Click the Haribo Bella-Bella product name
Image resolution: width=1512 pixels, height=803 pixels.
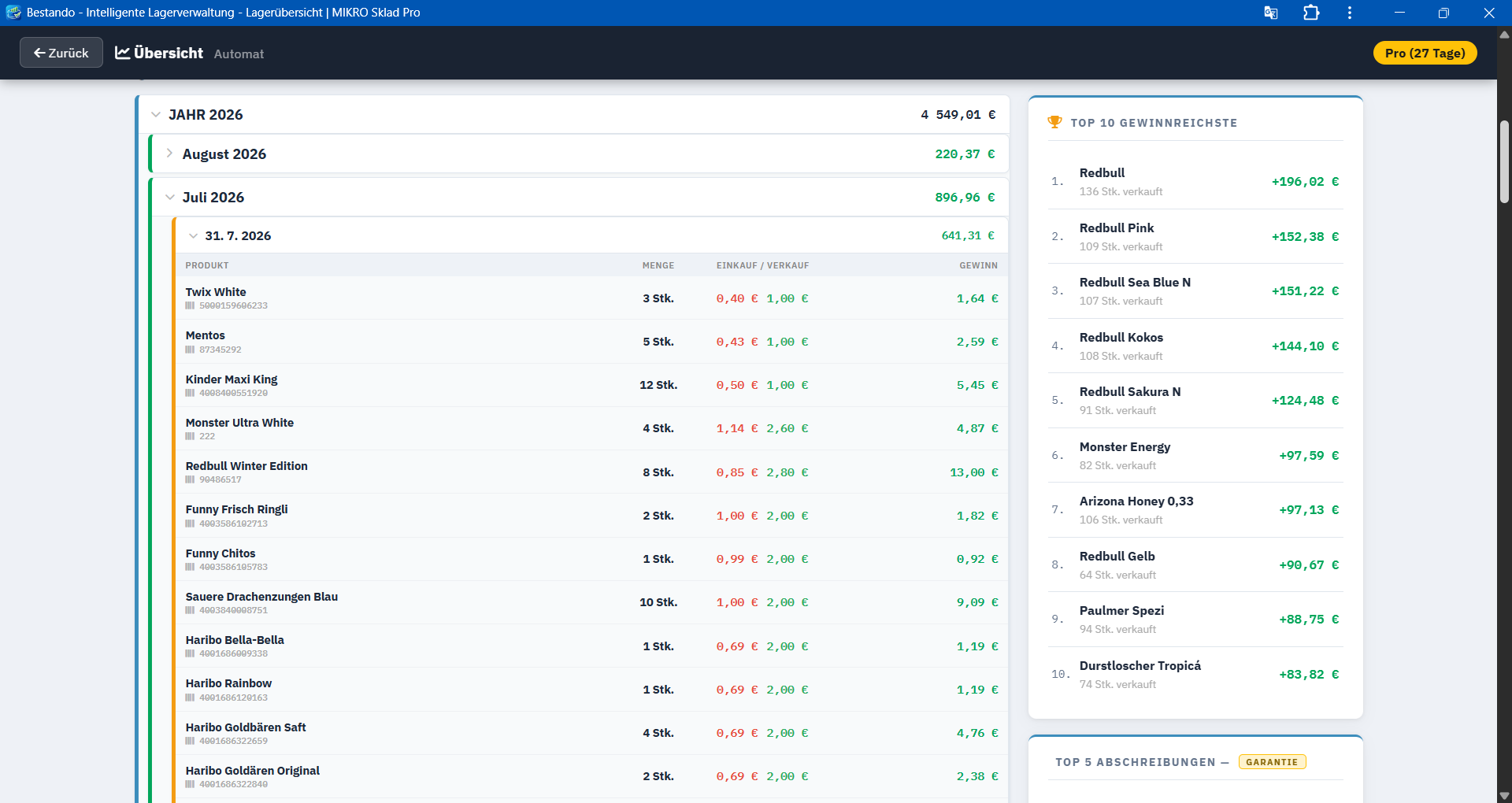point(235,640)
